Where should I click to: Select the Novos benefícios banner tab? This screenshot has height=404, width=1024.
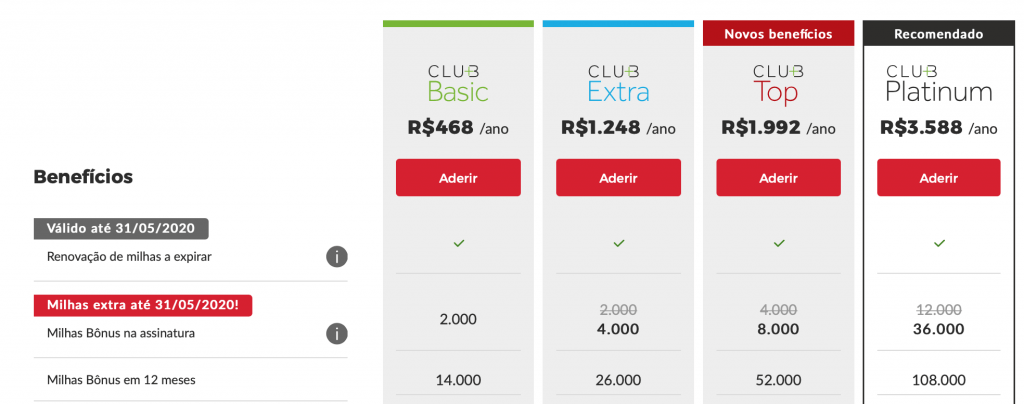tap(778, 34)
